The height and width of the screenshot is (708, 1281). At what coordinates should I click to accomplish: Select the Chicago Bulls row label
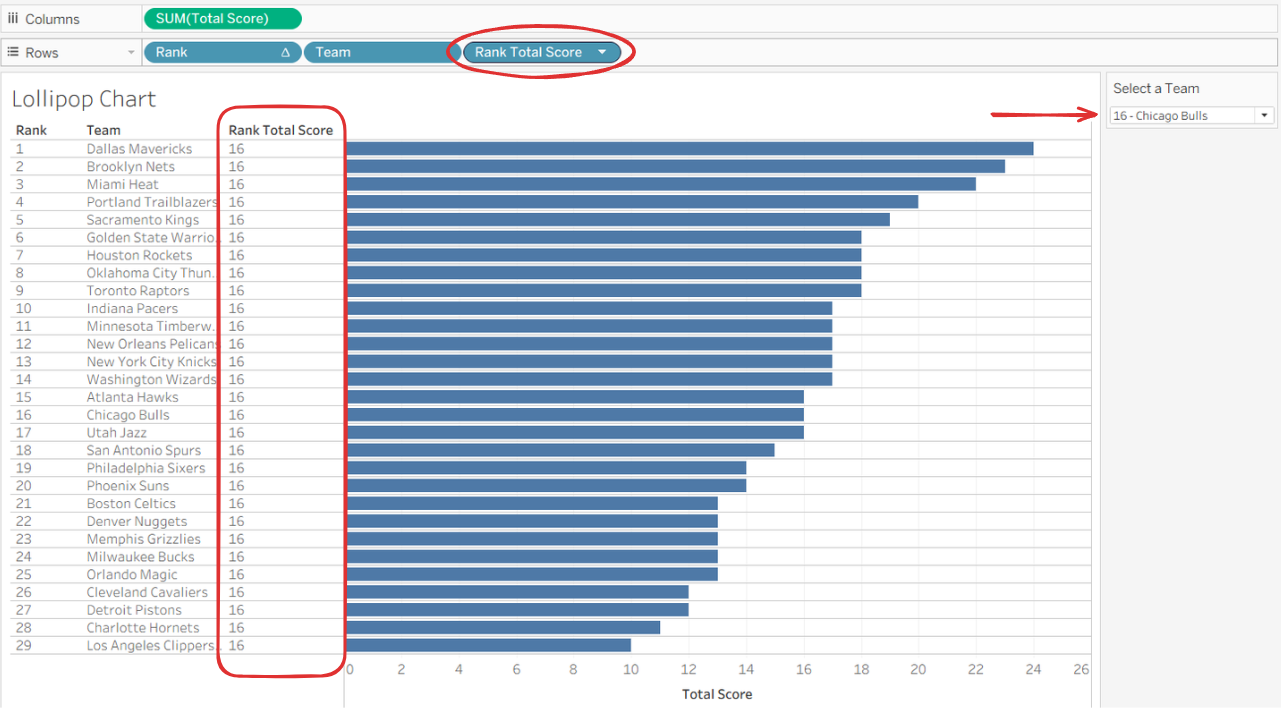point(128,415)
